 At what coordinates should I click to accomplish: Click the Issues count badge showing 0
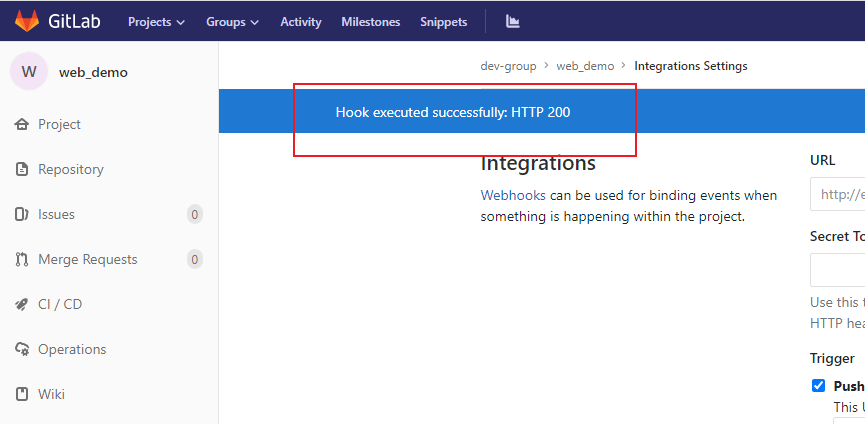click(194, 214)
